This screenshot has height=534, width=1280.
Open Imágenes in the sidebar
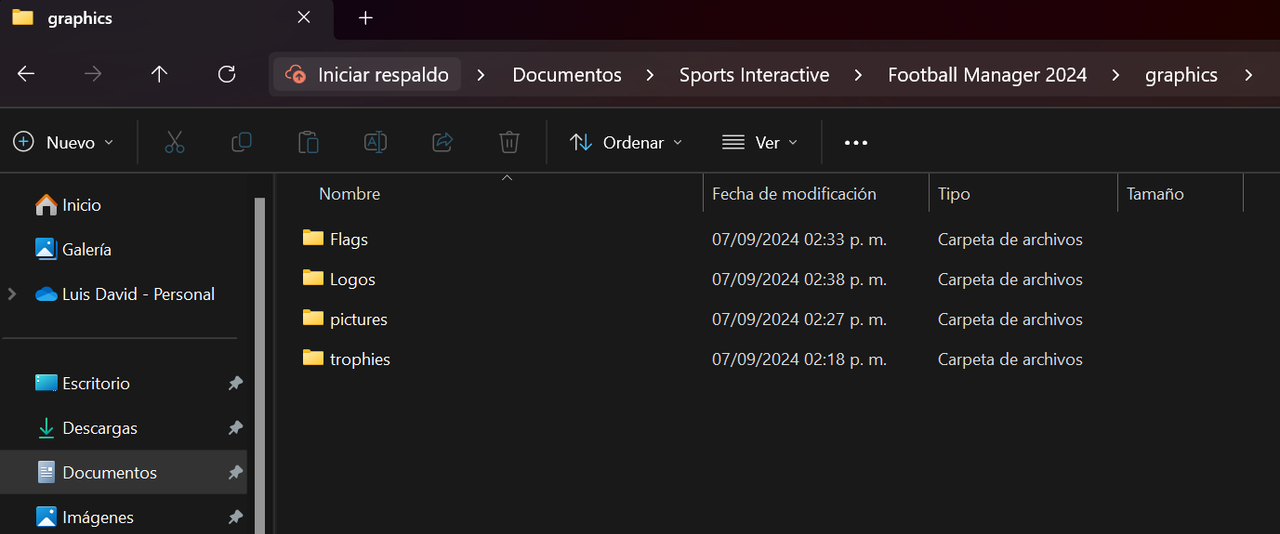pyautogui.click(x=84, y=517)
